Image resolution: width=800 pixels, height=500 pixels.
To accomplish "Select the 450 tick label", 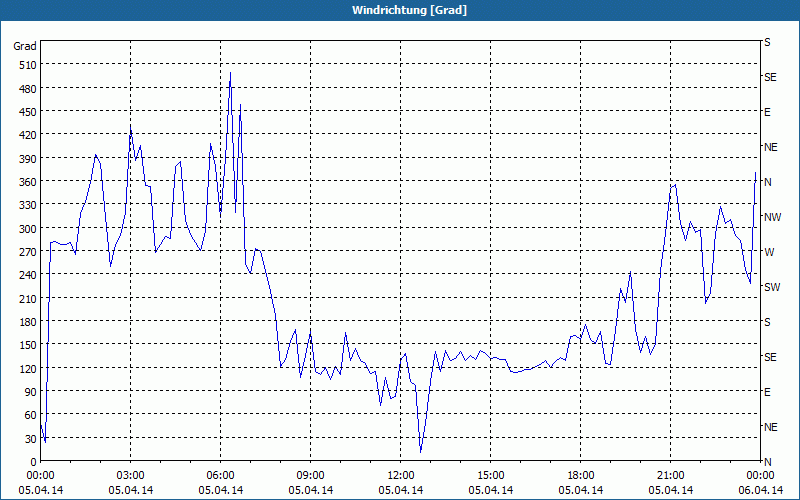I will pyautogui.click(x=28, y=112).
